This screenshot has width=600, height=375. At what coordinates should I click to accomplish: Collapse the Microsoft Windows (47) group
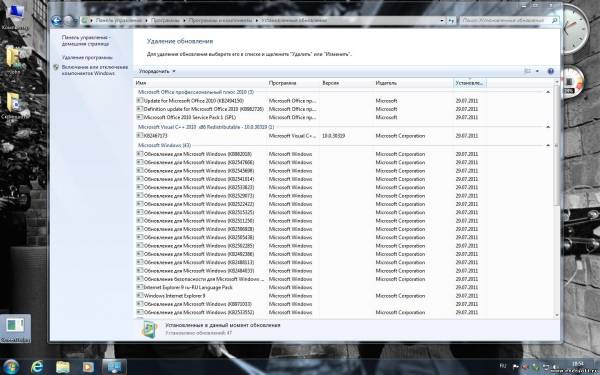pos(548,145)
